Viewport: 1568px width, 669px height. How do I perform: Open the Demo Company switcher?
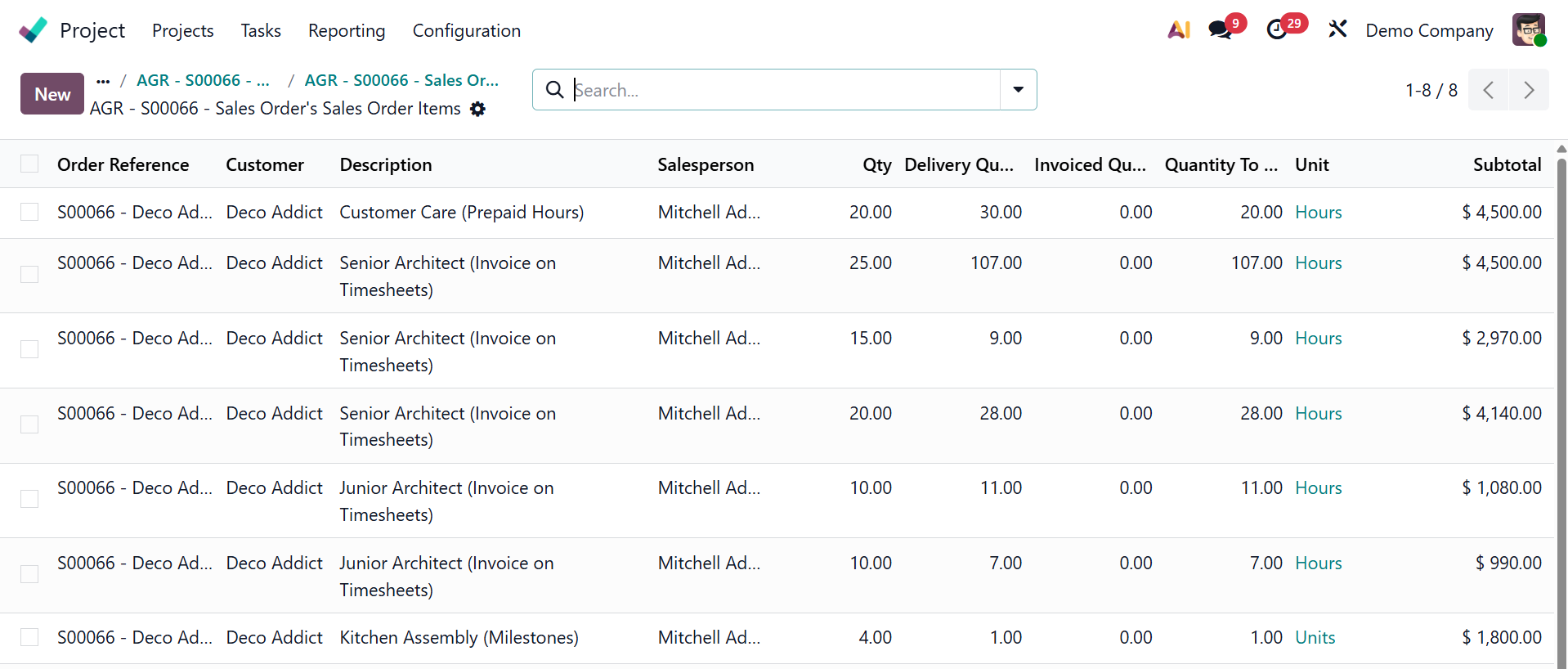(x=1429, y=30)
